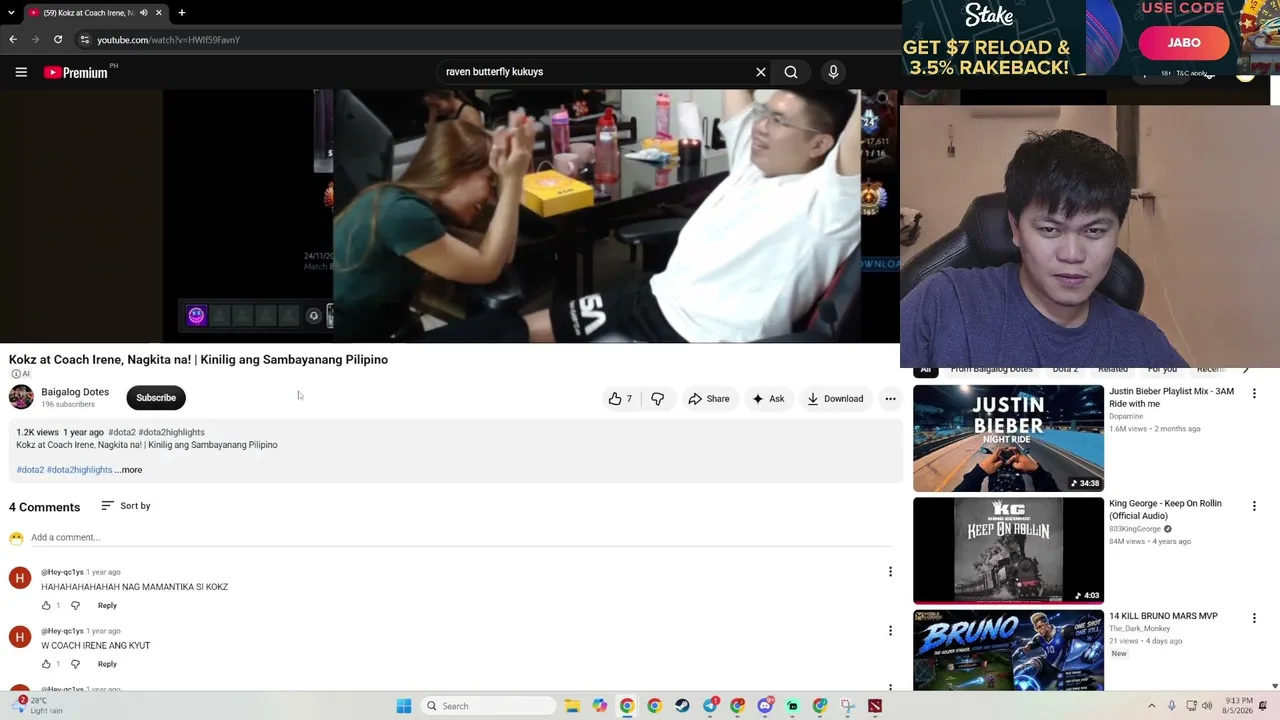Image resolution: width=1280 pixels, height=720 pixels.
Task: Select the Dota 2 filter chip
Action: pos(1065,370)
